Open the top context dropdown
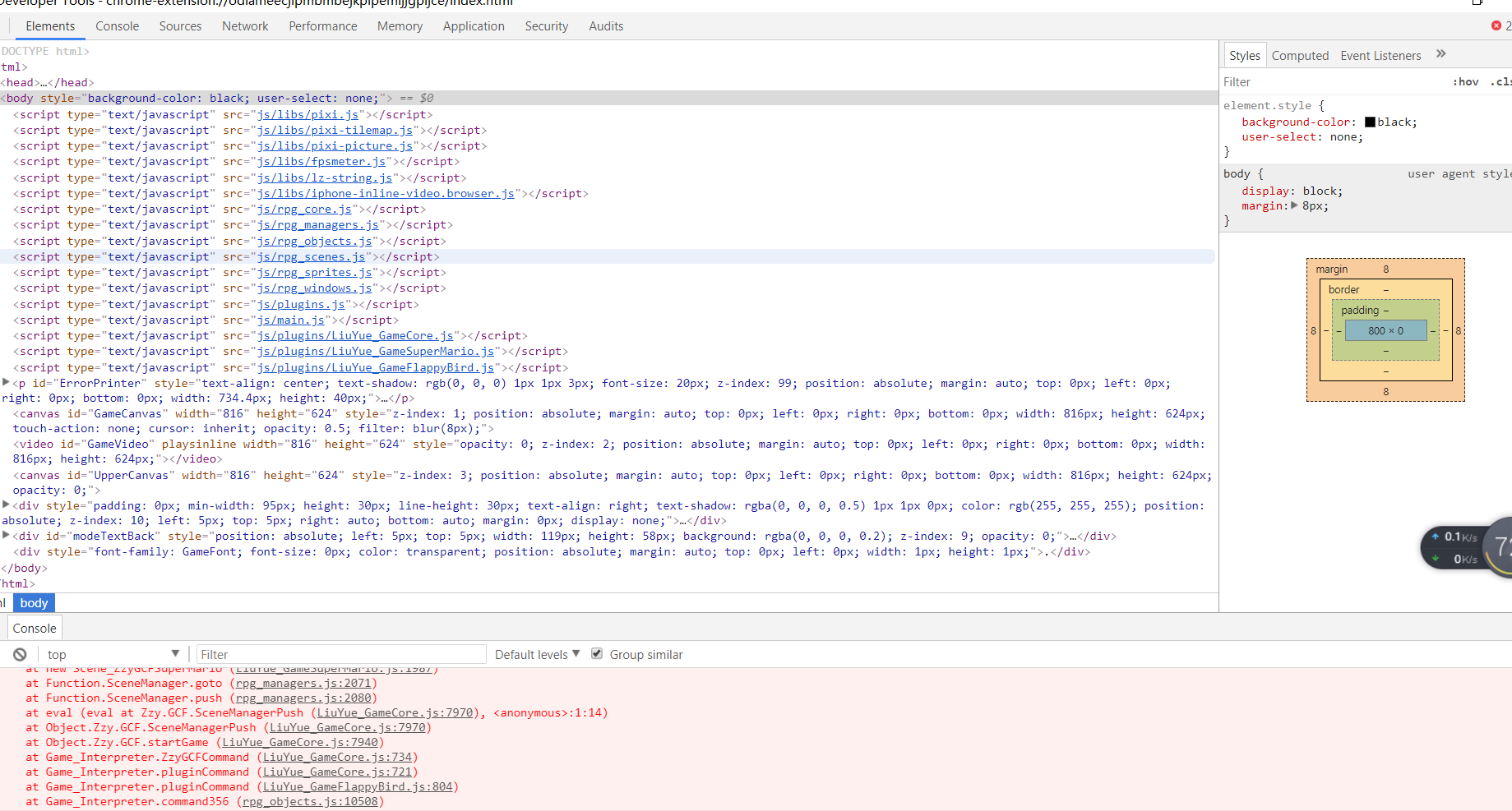Viewport: 1512px width, 811px height. point(113,654)
